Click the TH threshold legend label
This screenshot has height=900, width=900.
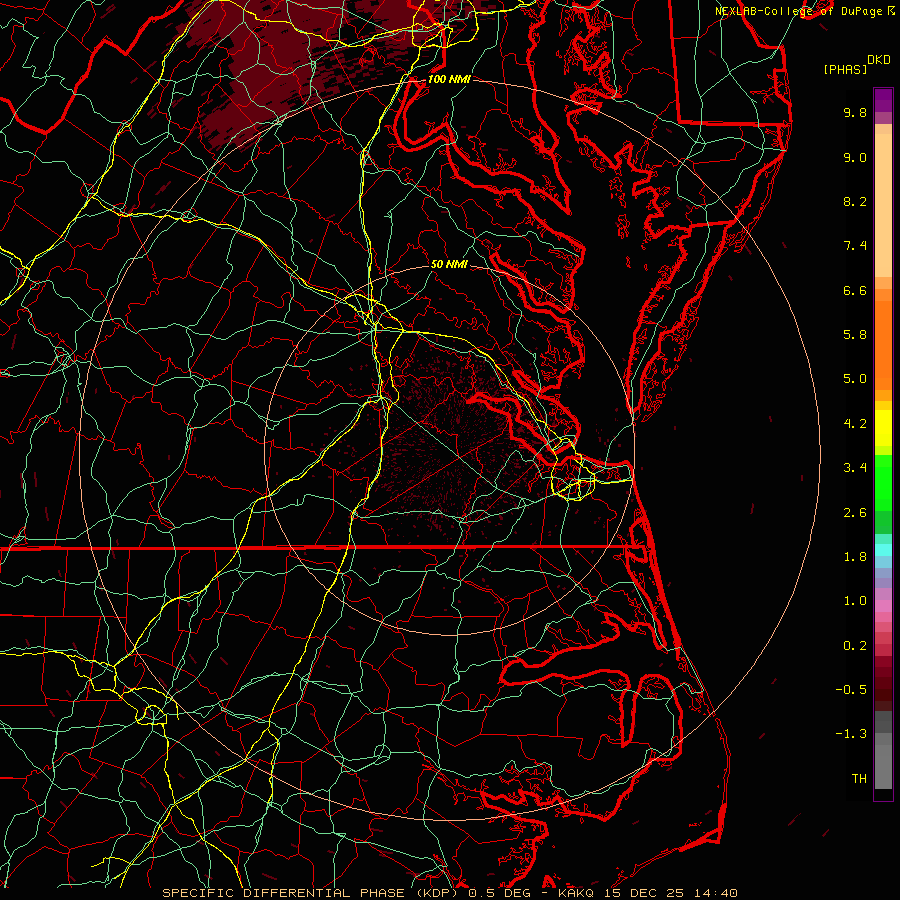[x=859, y=779]
